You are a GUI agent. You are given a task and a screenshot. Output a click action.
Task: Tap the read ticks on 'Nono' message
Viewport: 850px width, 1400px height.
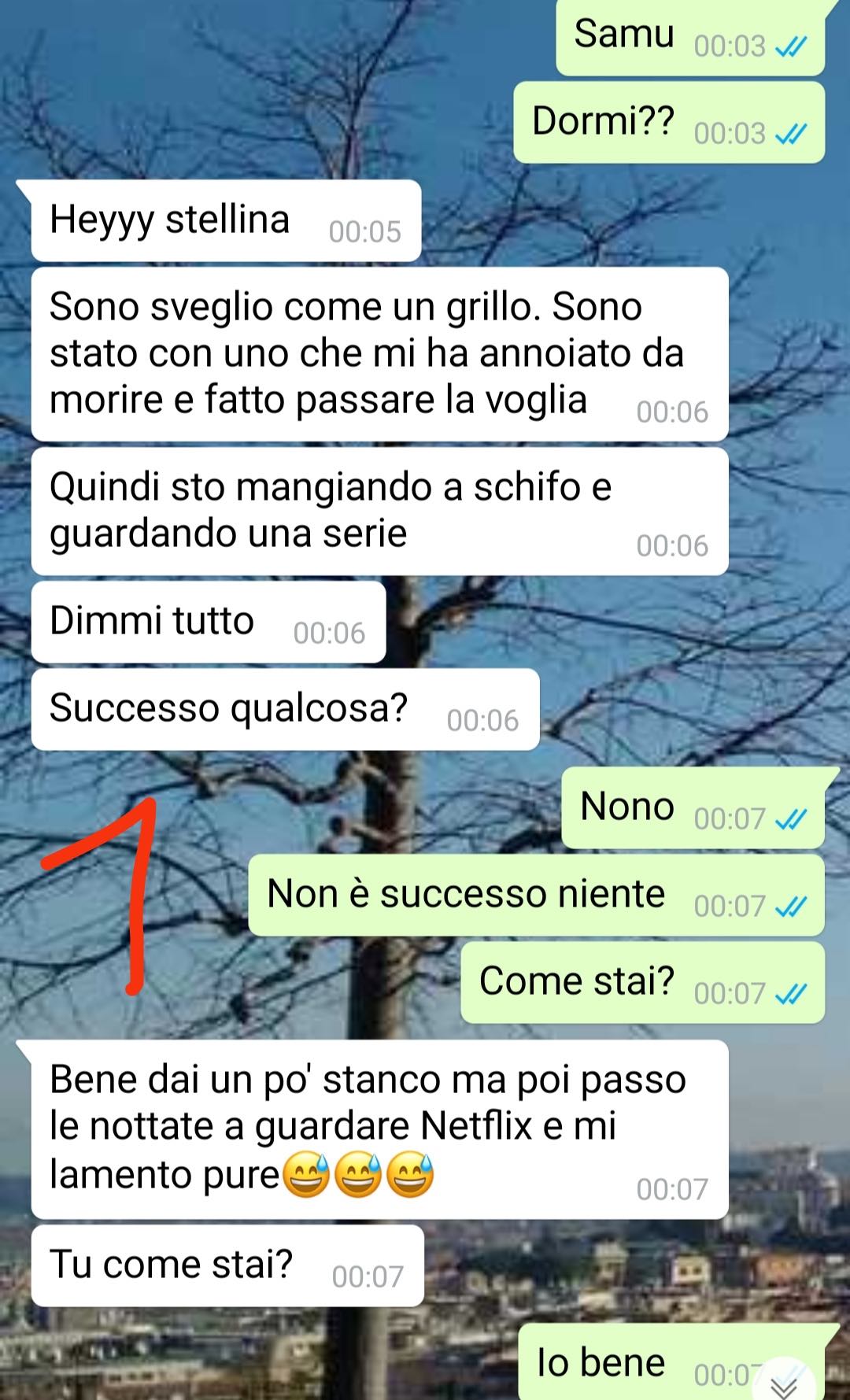click(790, 820)
